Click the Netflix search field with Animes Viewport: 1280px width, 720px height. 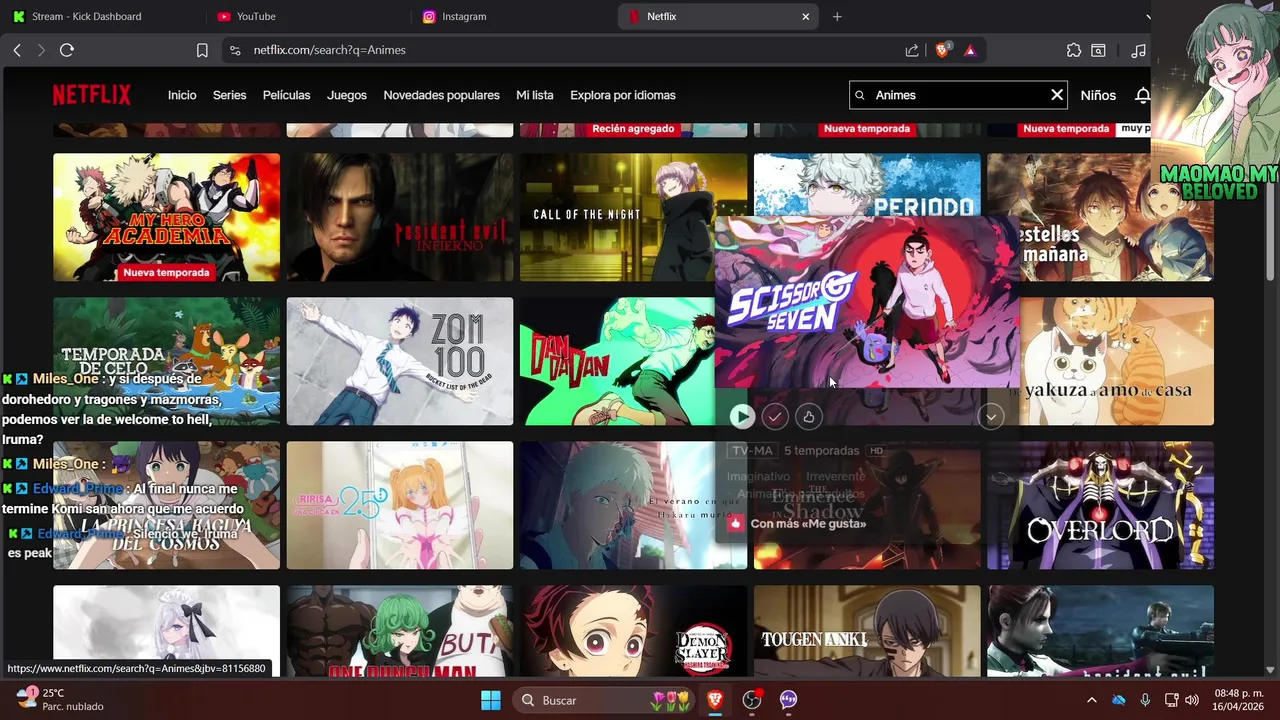click(x=958, y=95)
